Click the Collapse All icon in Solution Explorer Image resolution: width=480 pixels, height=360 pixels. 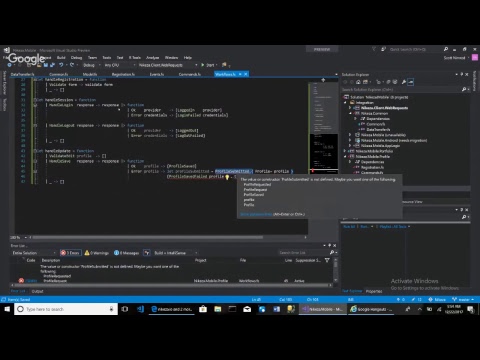pos(388,82)
